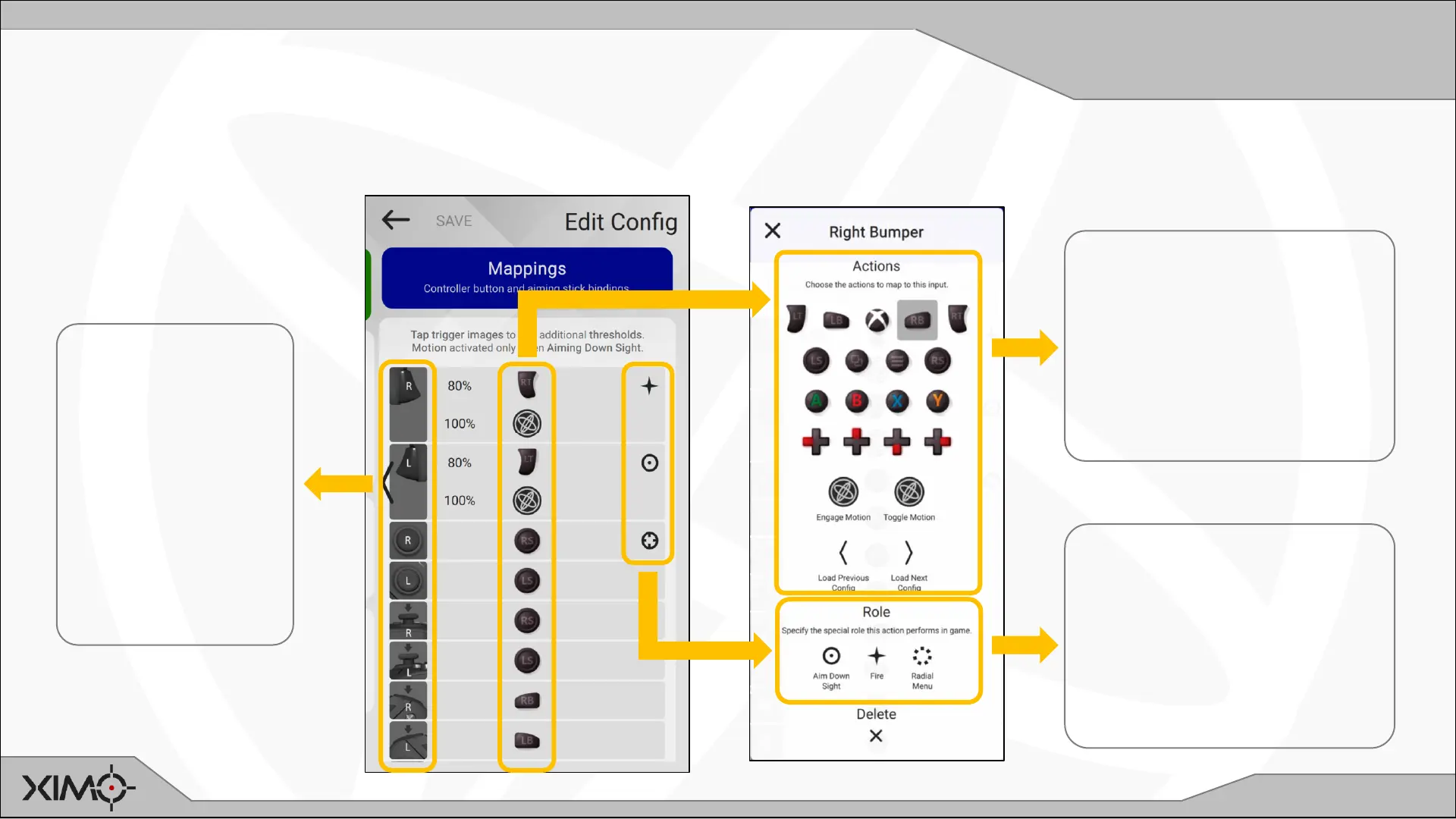The width and height of the screenshot is (1456, 819).
Task: Select the Fire role
Action: coord(877,657)
